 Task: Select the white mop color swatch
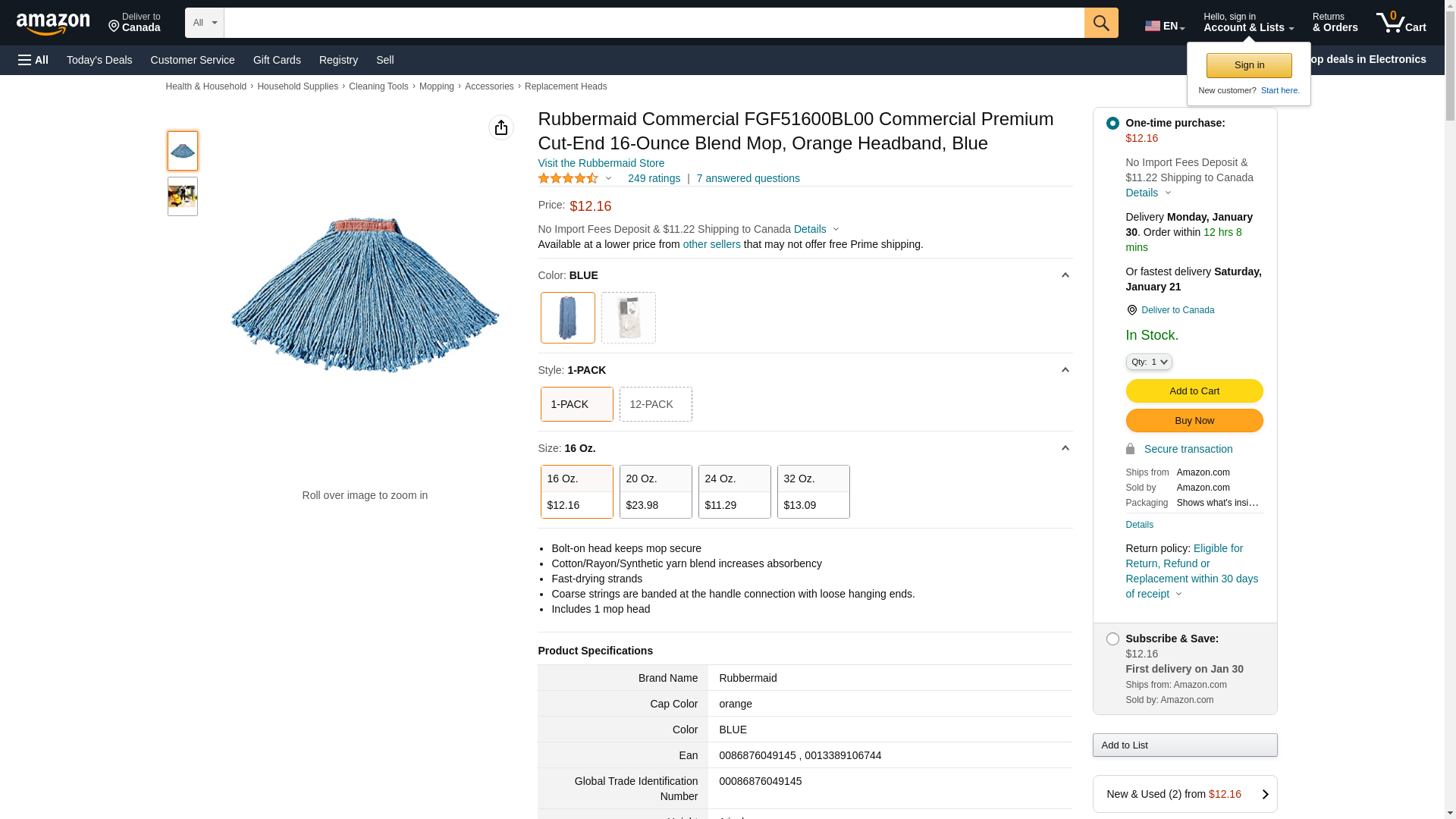pos(628,318)
